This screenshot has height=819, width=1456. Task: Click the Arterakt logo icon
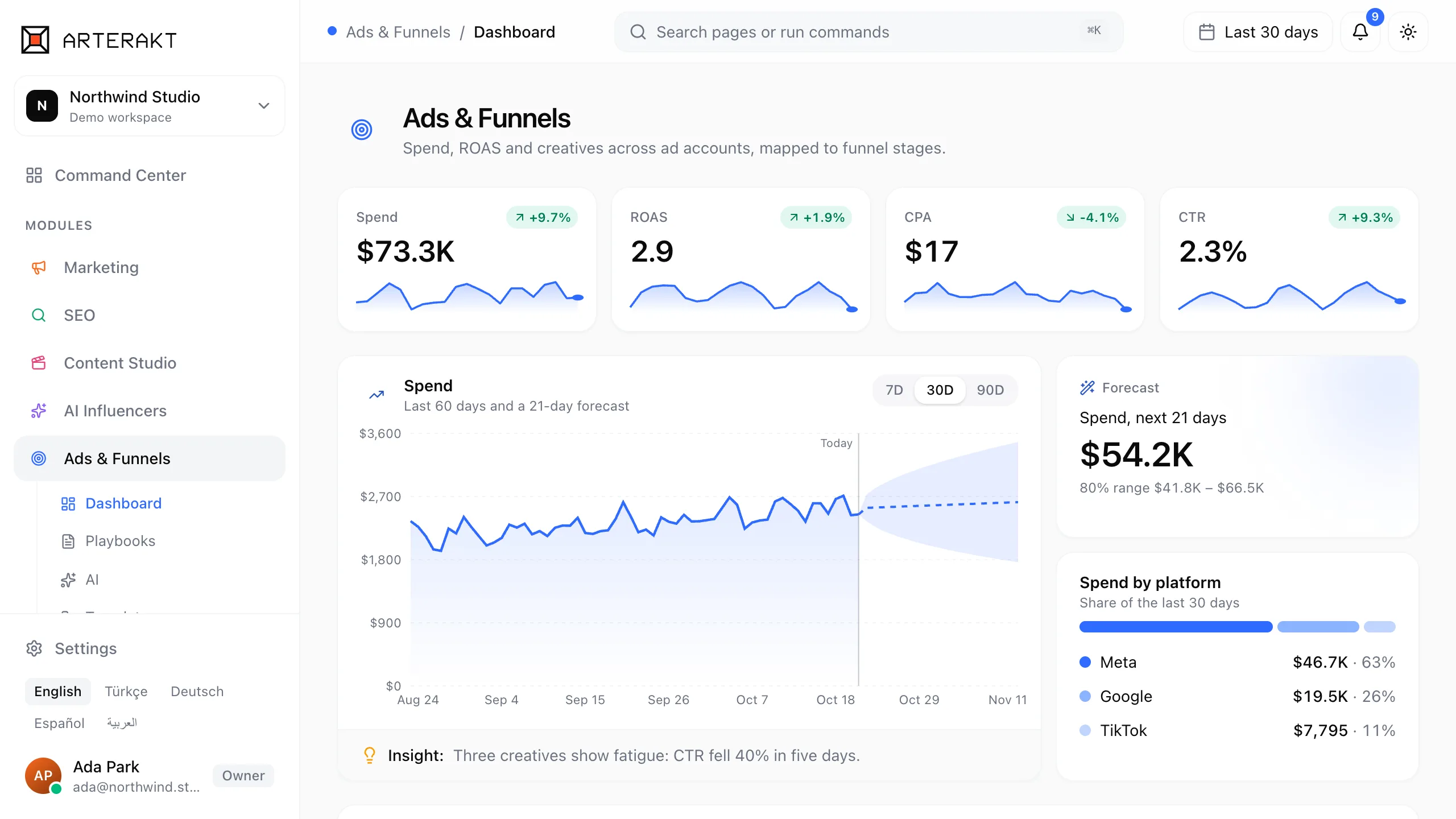(x=35, y=40)
